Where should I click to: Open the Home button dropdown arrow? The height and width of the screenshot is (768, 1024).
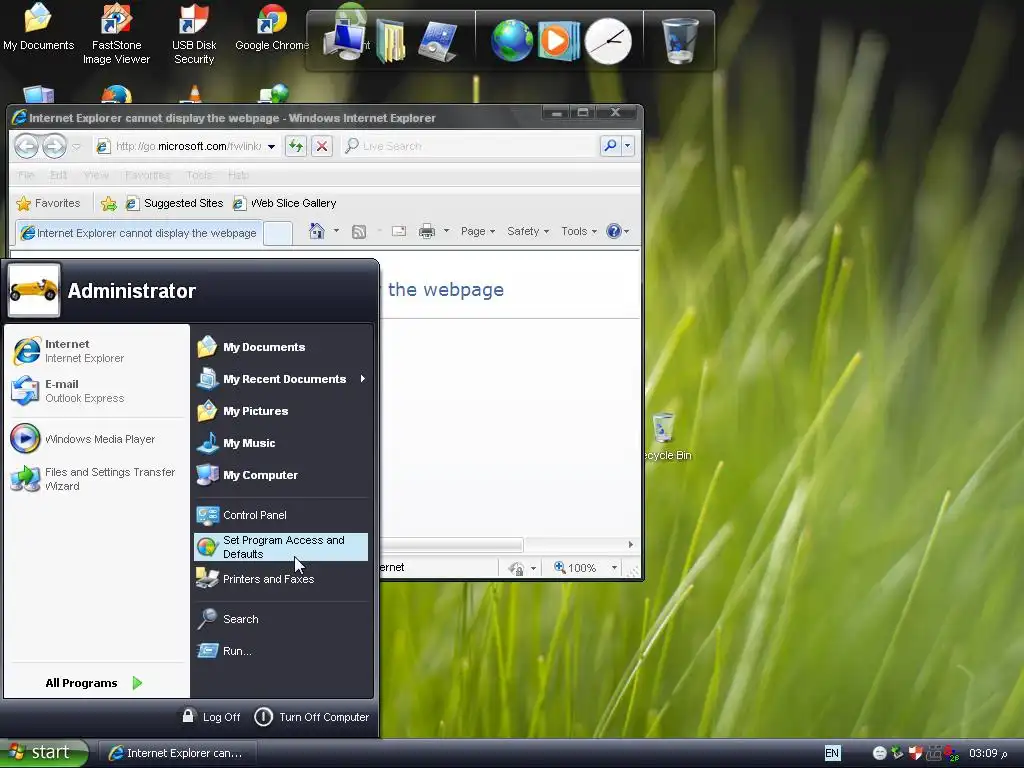point(336,231)
